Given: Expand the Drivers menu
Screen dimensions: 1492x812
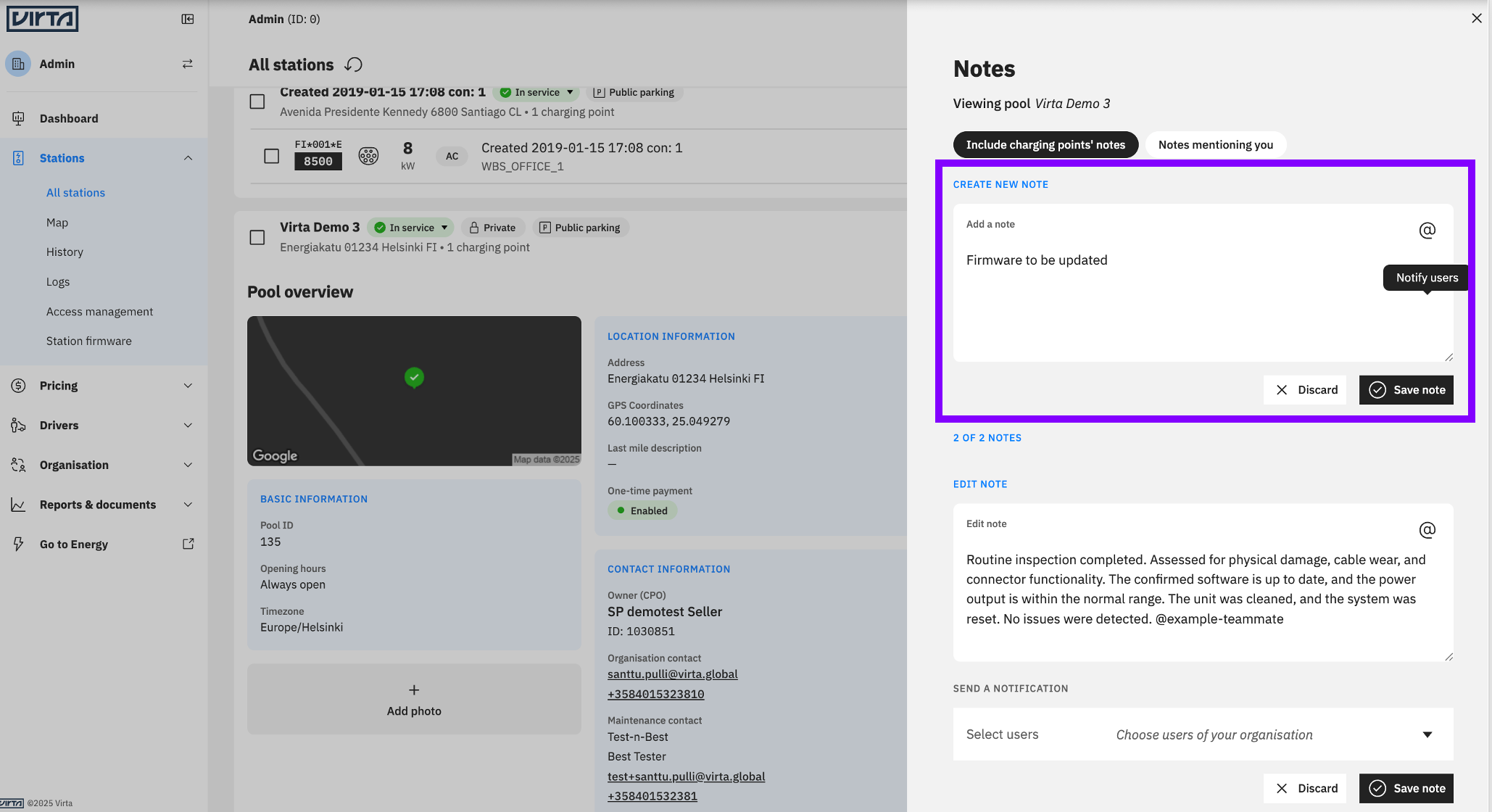Looking at the screenshot, I should coord(188,426).
